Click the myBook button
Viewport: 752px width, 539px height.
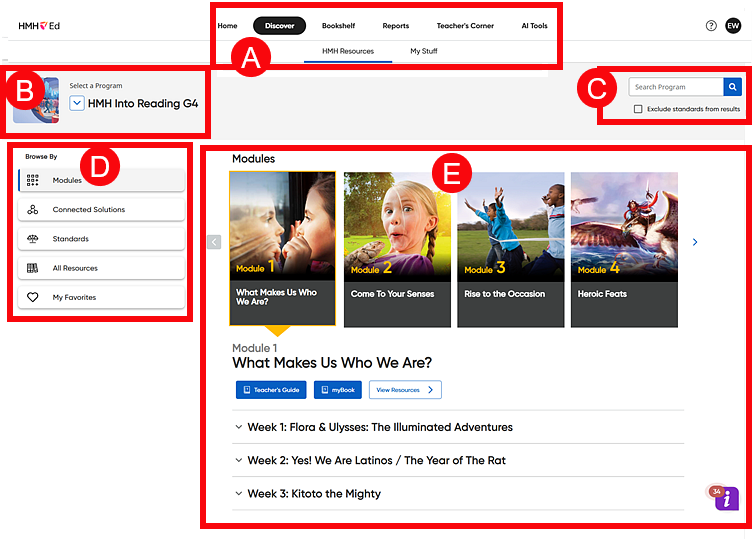[338, 390]
